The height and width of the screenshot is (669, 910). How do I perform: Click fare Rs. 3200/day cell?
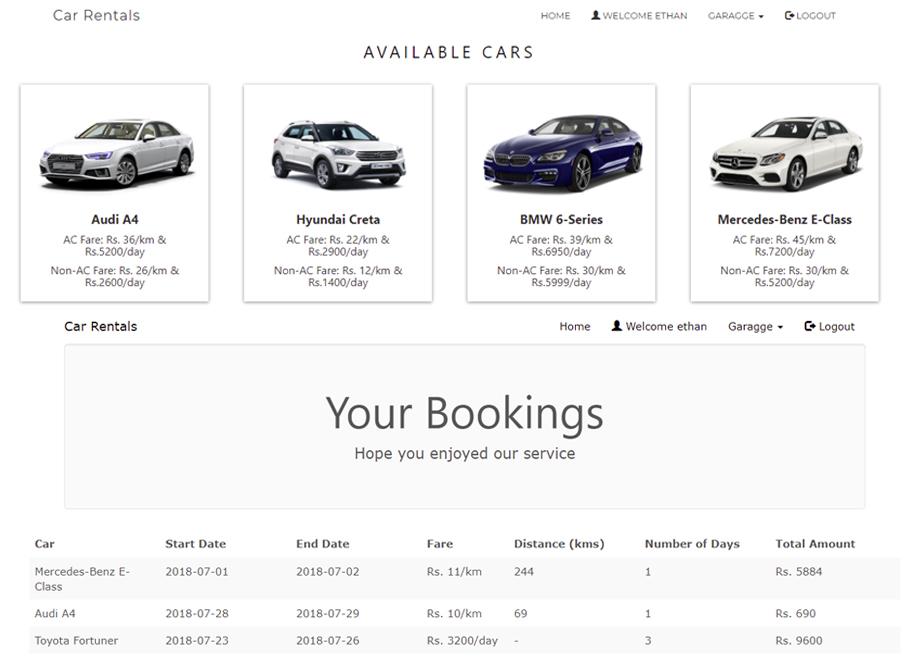[x=463, y=641]
